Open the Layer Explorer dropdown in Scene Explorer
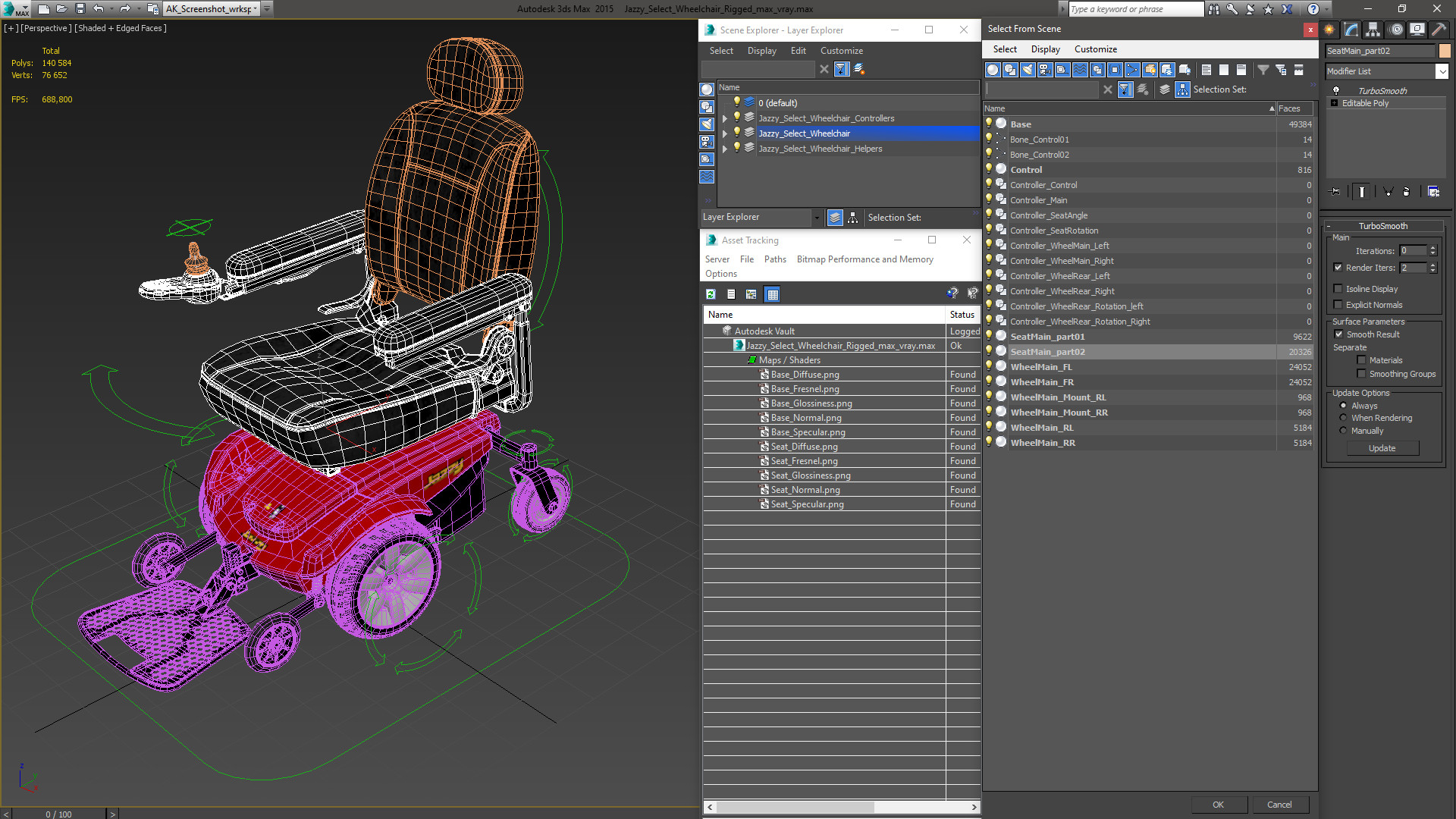 pyautogui.click(x=817, y=218)
